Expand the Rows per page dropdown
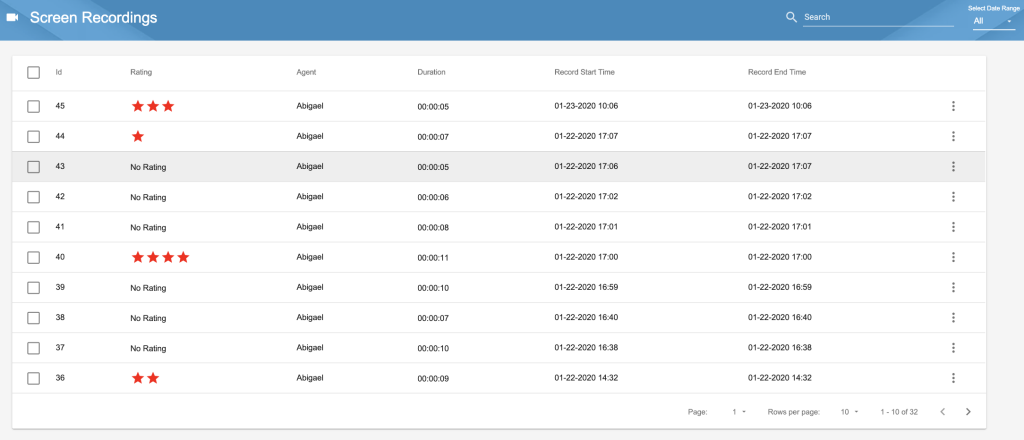Image resolution: width=1024 pixels, height=440 pixels. tap(849, 412)
